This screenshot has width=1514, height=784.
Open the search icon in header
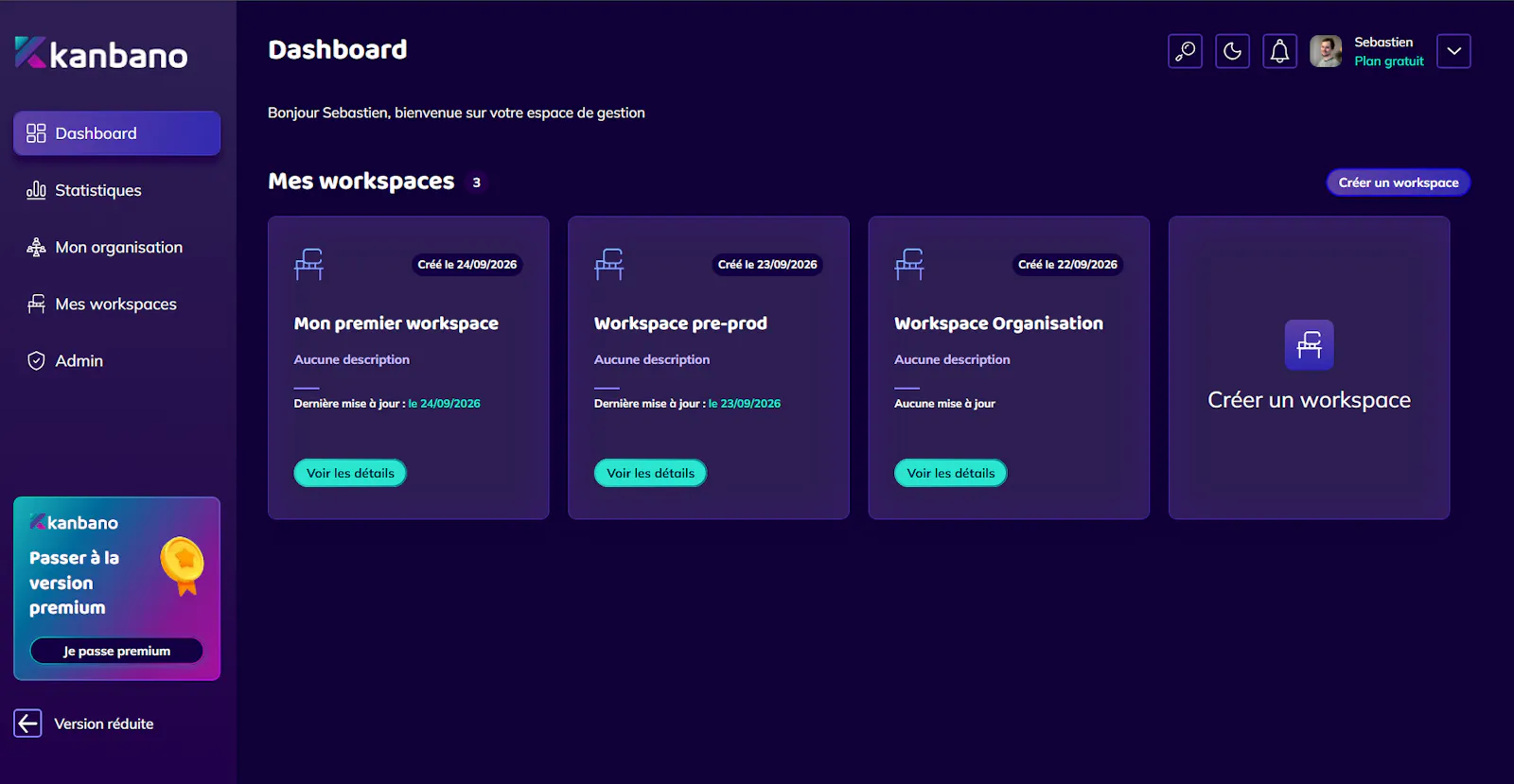[1185, 51]
